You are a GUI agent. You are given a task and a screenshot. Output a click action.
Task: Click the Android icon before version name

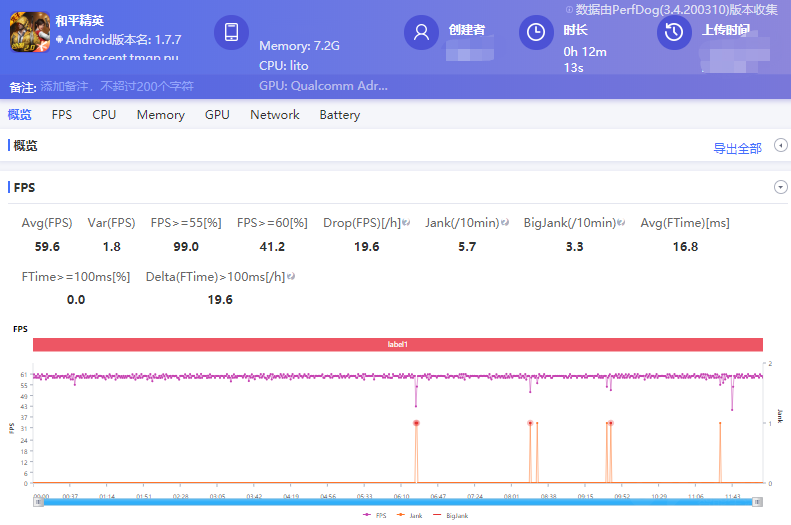(x=60, y=39)
